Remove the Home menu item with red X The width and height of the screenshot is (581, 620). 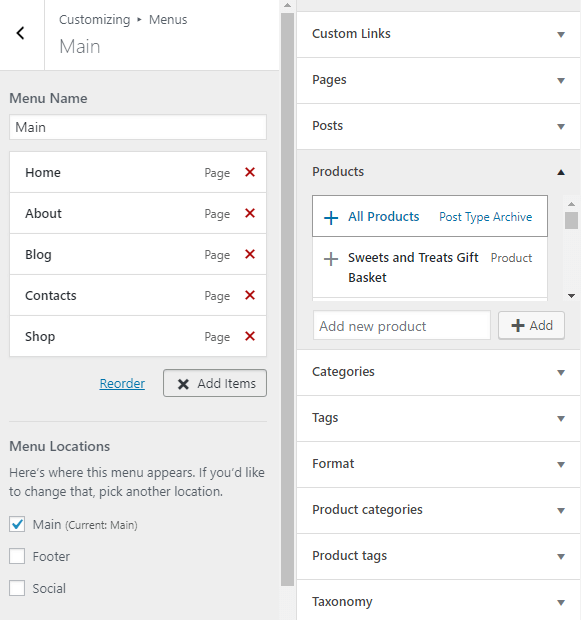250,172
